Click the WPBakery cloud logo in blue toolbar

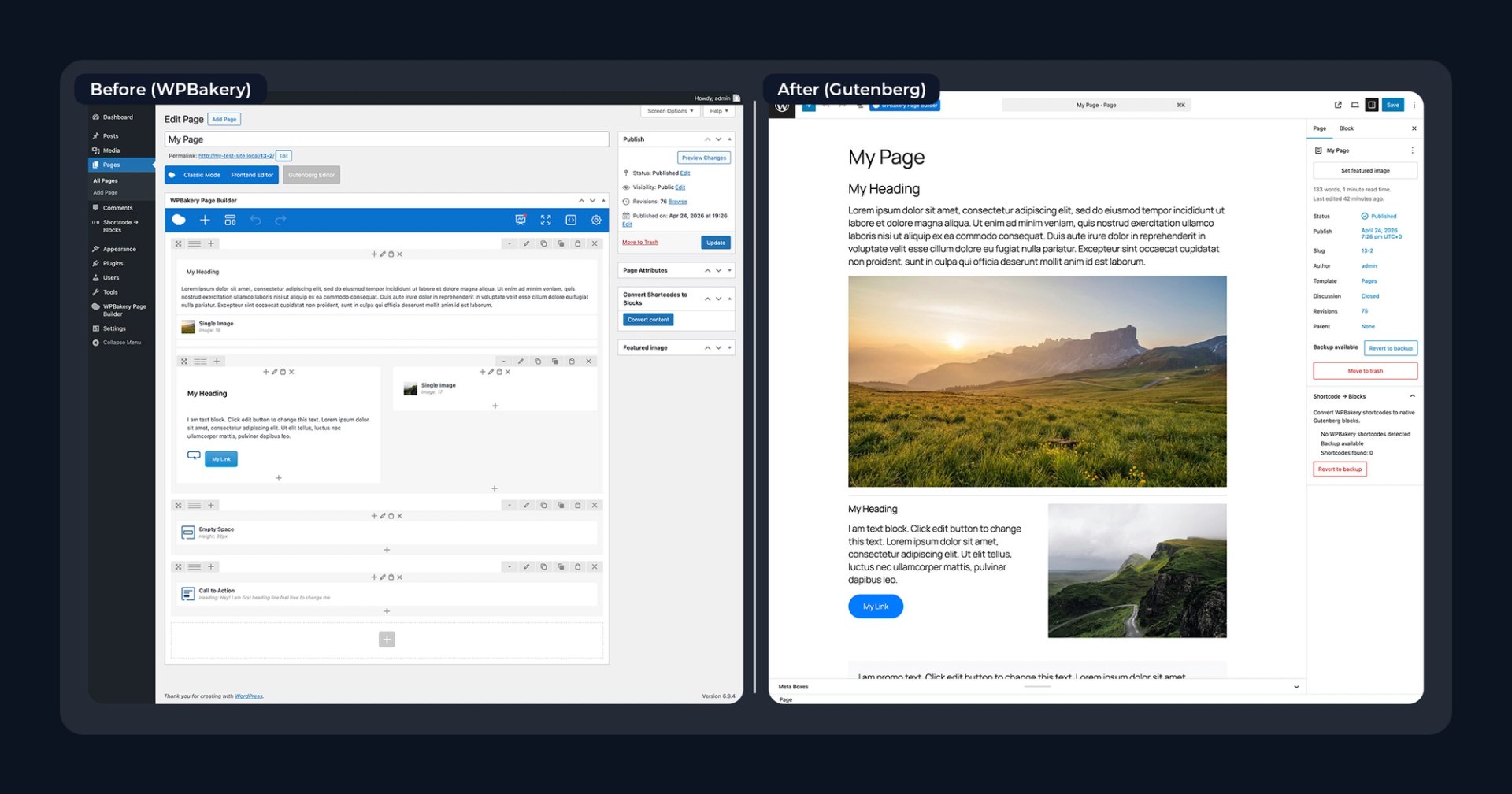pyautogui.click(x=179, y=220)
